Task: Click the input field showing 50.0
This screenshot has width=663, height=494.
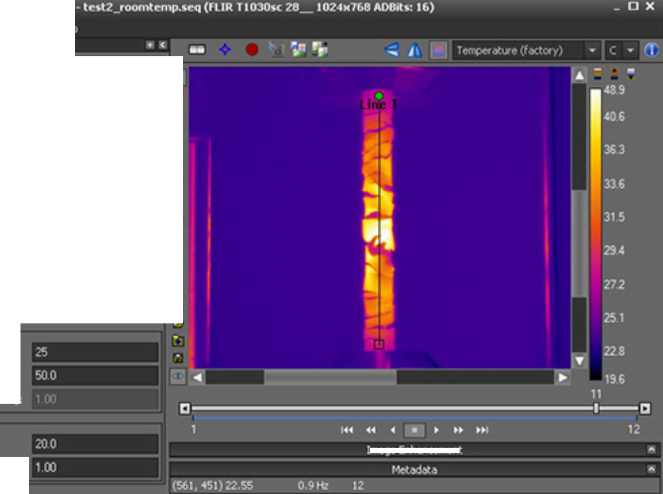Action: [95, 376]
